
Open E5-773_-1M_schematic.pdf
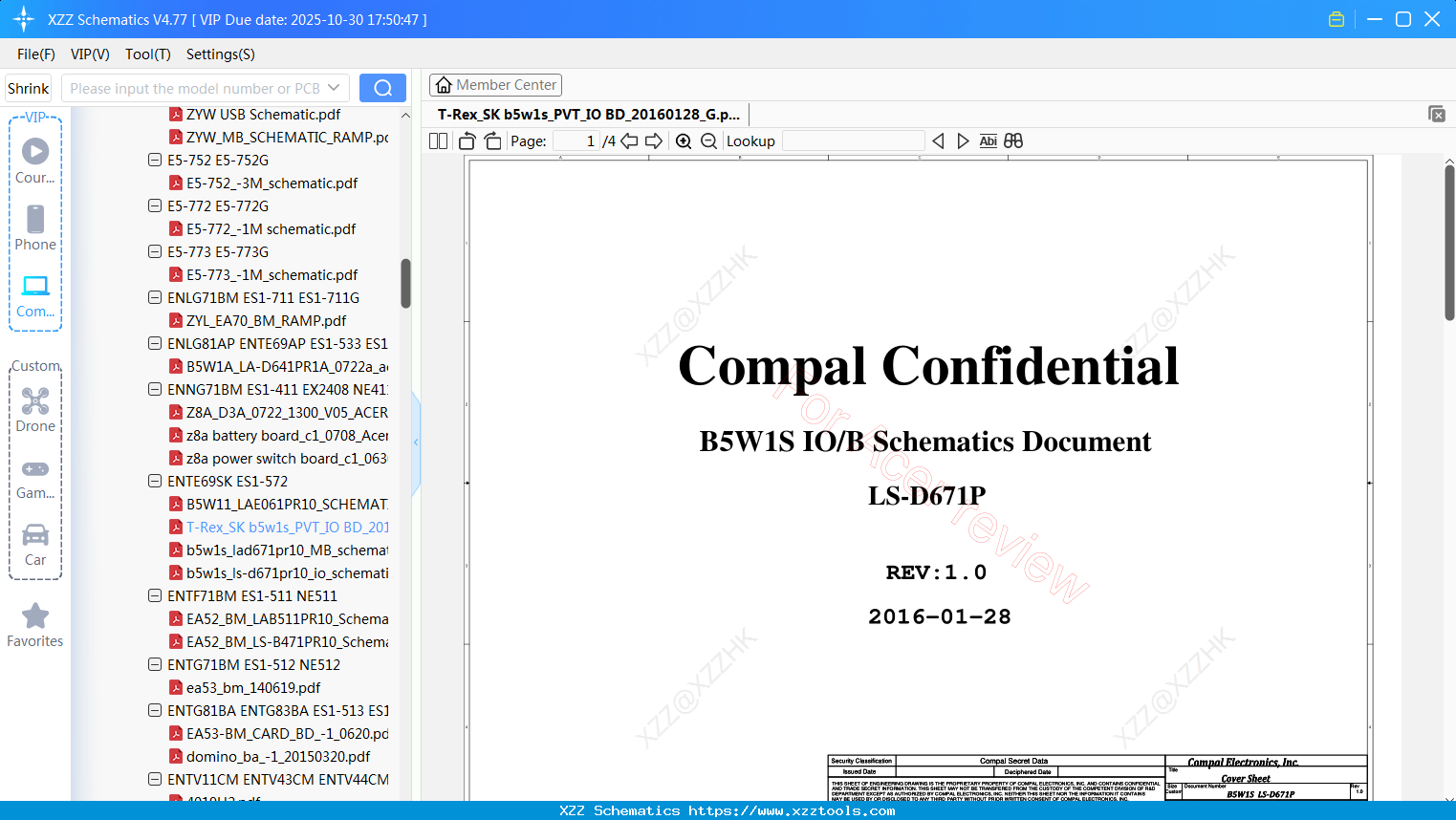272,274
